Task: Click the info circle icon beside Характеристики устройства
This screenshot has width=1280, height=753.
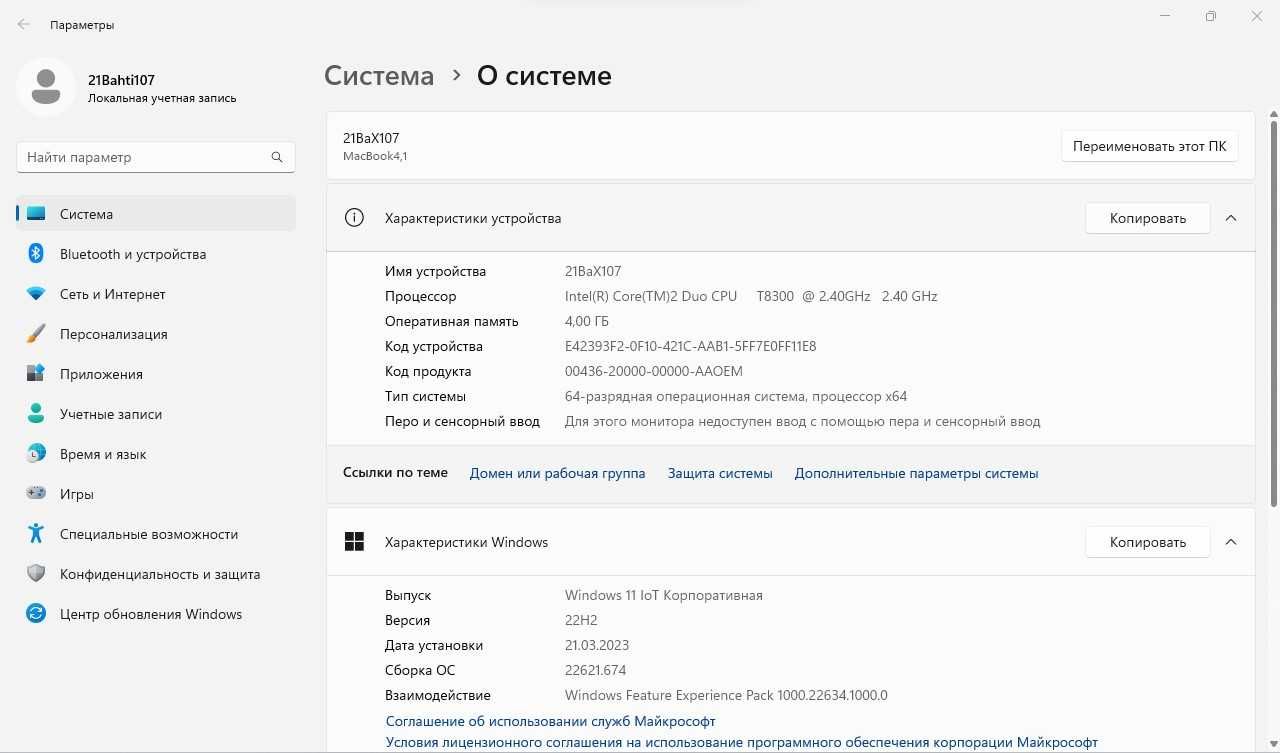Action: coord(354,218)
